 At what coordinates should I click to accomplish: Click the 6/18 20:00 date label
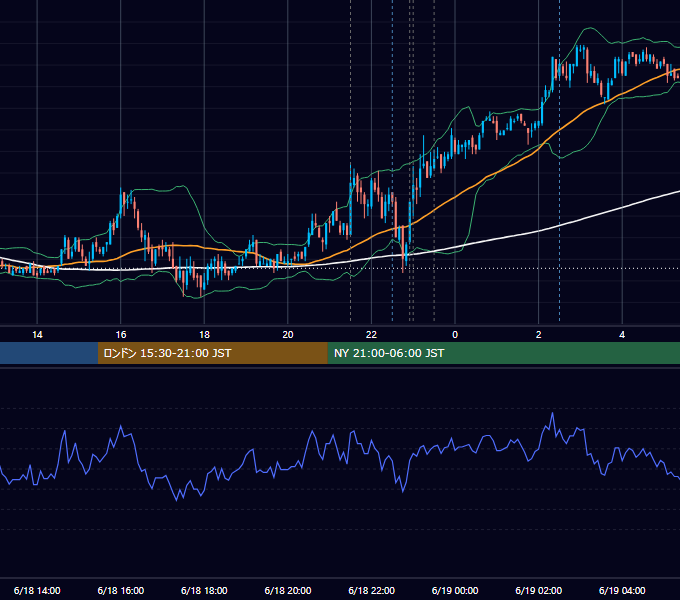click(288, 590)
